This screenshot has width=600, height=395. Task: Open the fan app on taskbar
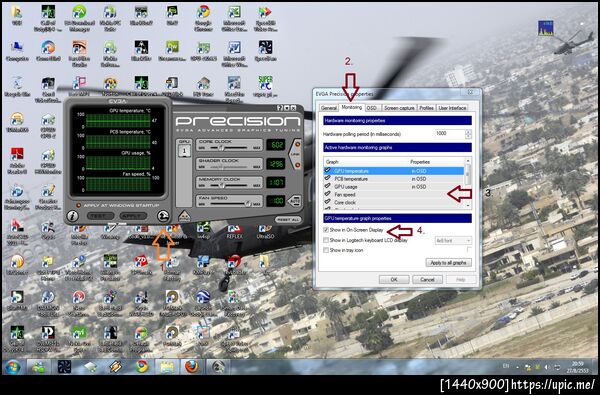64,367
